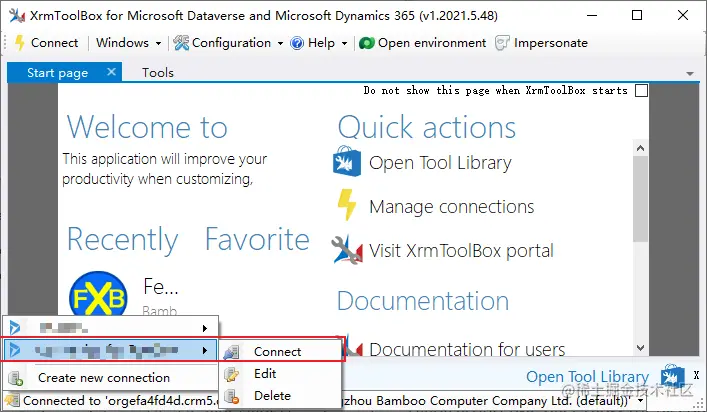Screen dimensions: 707x412
Task: Open the Favorite section heading
Action: coord(257,239)
